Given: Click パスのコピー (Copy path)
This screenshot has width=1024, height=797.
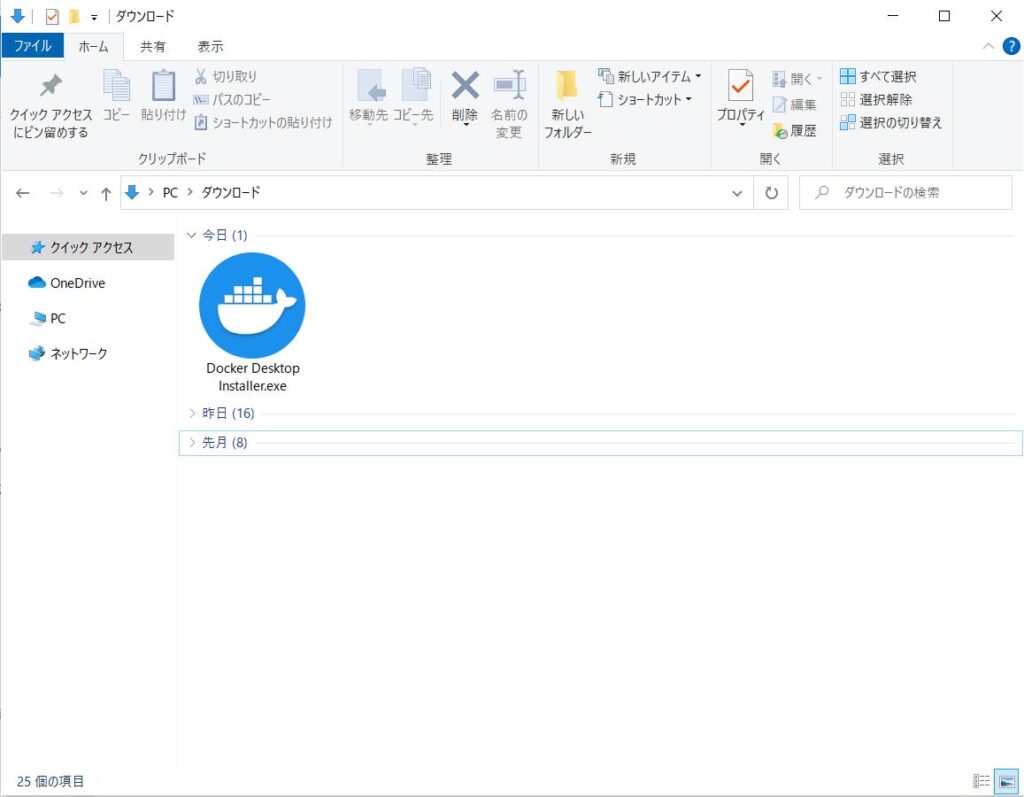Looking at the screenshot, I should tap(232, 99).
